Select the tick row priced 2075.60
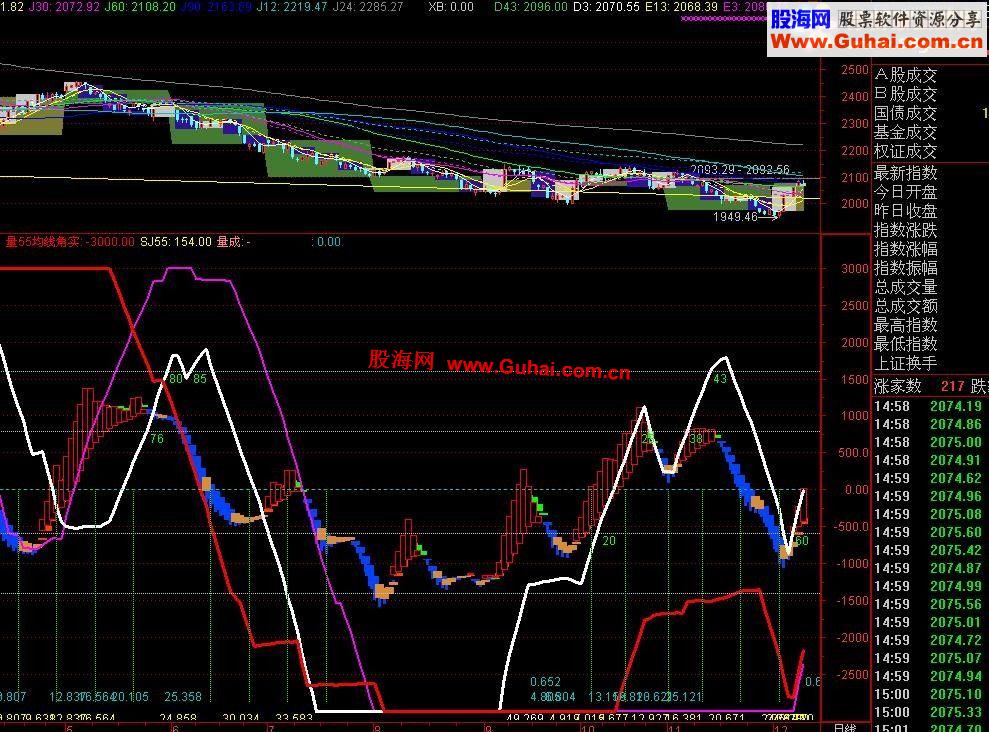 (930, 532)
